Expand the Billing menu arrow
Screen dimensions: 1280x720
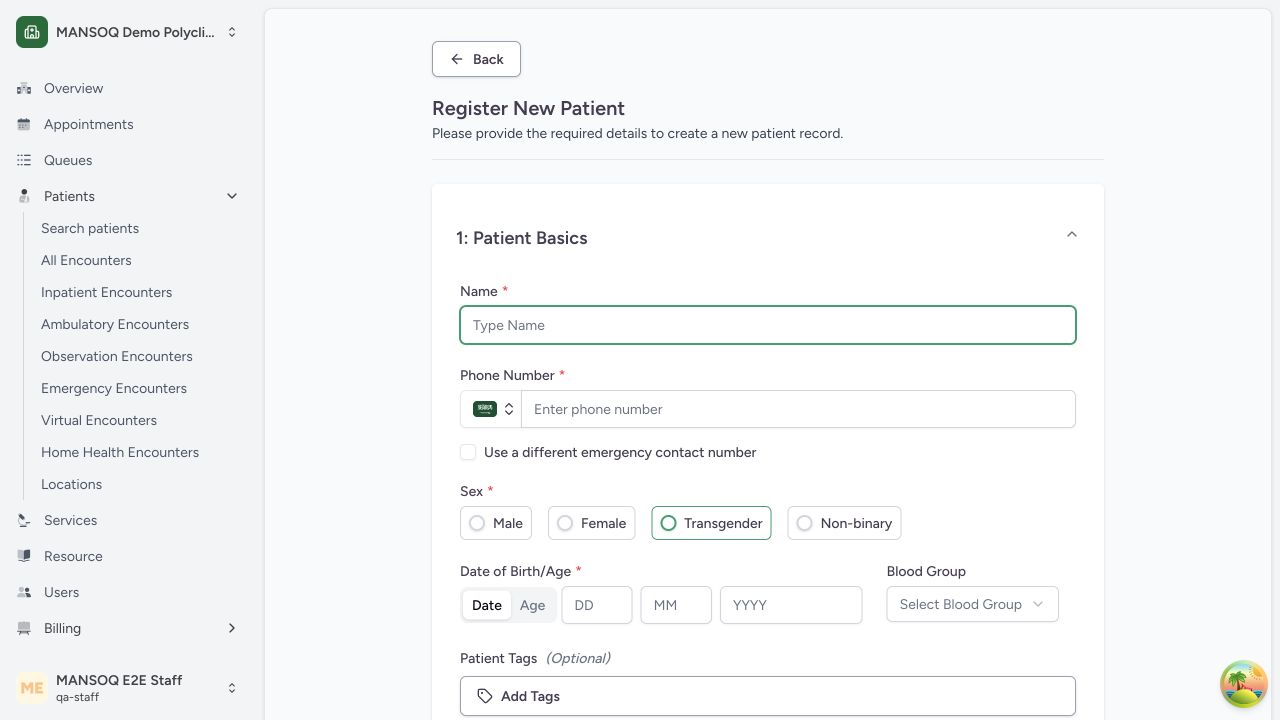(232, 628)
